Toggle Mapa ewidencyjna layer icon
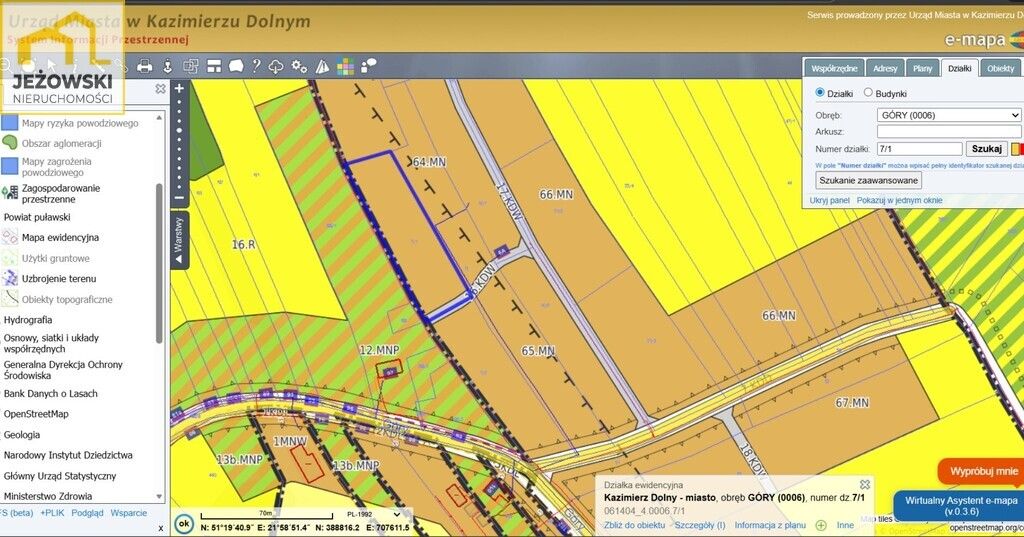This screenshot has height=537, width=1024. pyautogui.click(x=10, y=236)
